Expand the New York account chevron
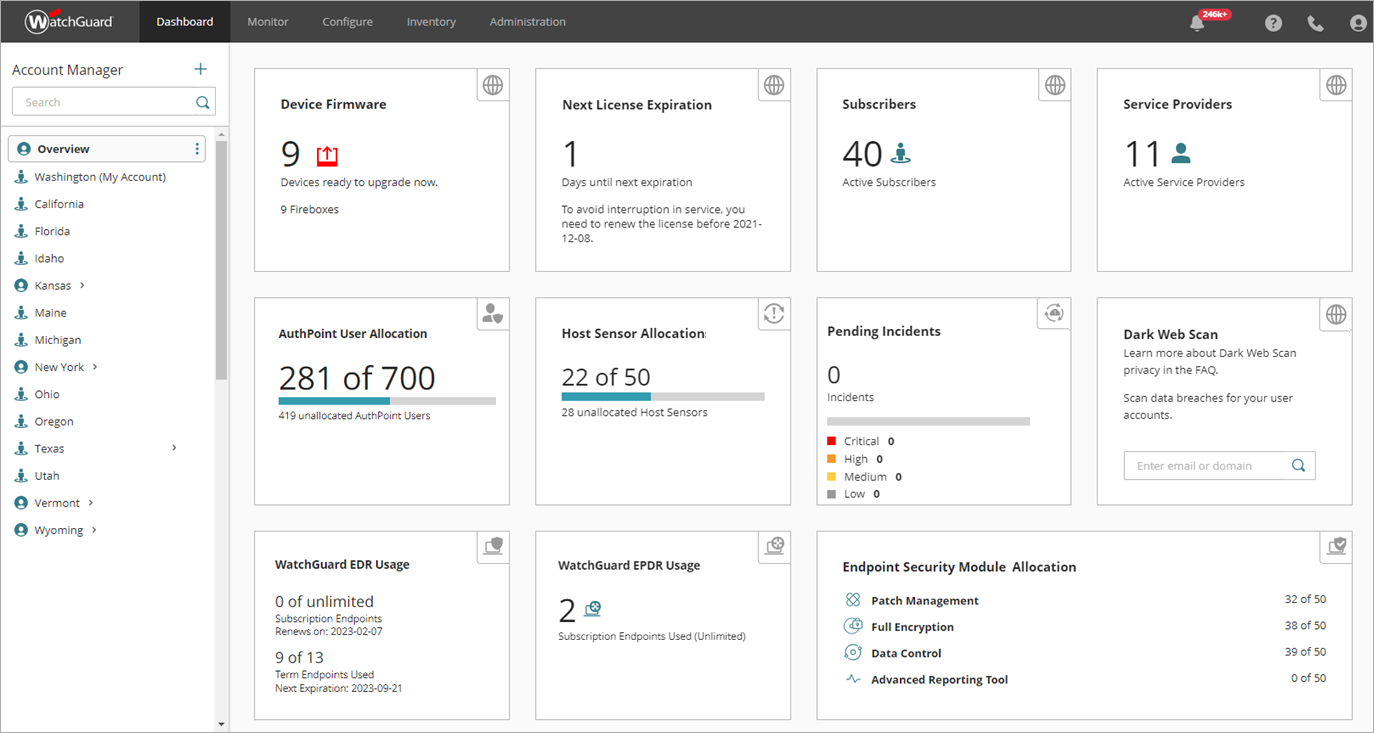This screenshot has height=733, width=1374. coord(95,367)
